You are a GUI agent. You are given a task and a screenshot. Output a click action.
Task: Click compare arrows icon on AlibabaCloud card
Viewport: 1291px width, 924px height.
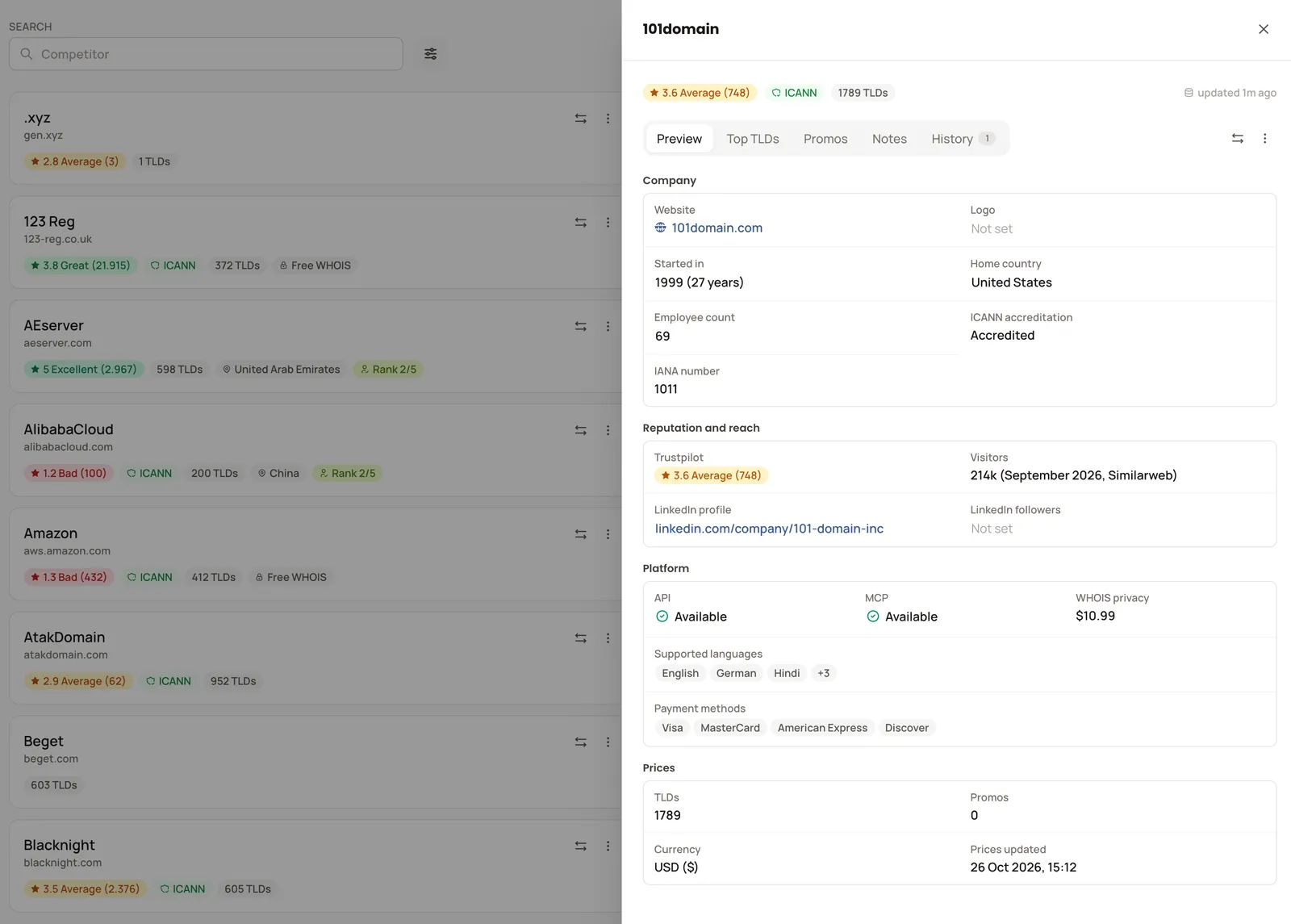pyautogui.click(x=580, y=431)
